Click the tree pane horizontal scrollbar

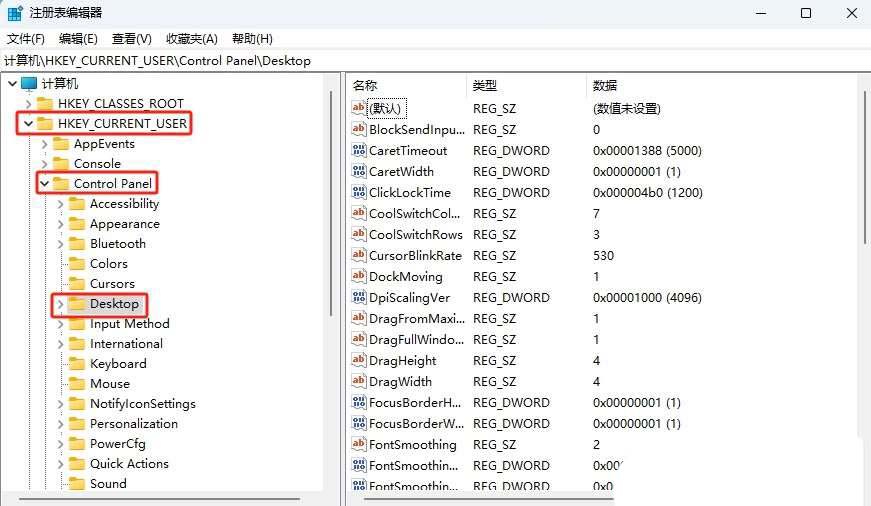(x=159, y=498)
